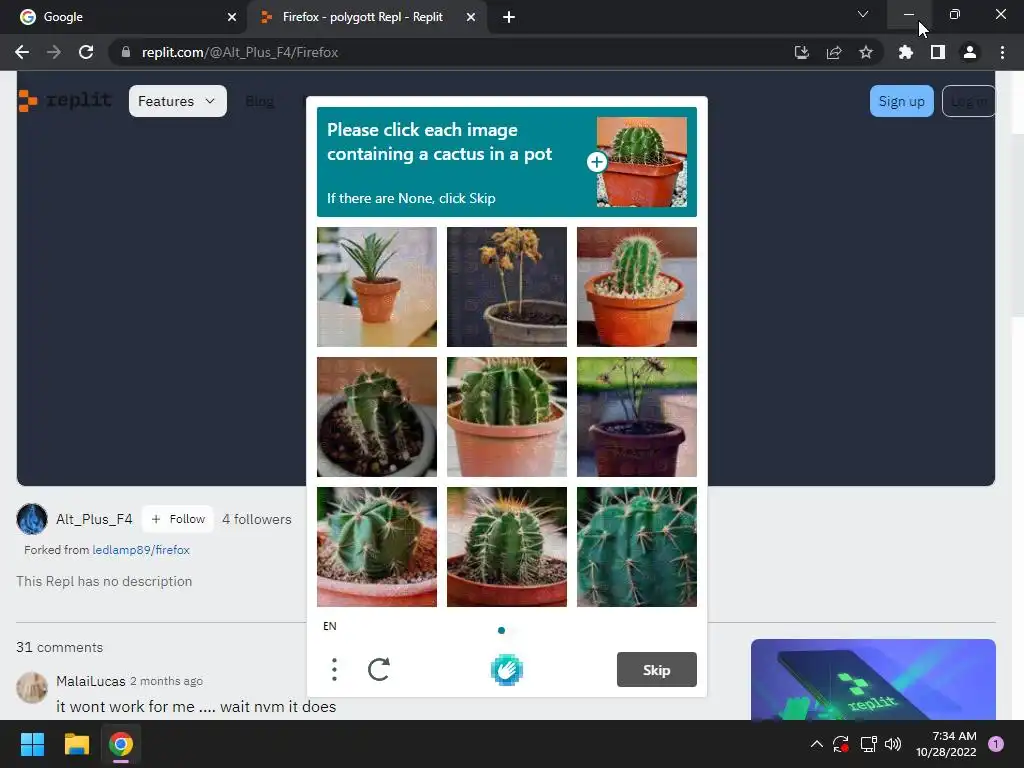Show hidden system tray icons
Viewport: 1024px width, 768px height.
coord(816,744)
